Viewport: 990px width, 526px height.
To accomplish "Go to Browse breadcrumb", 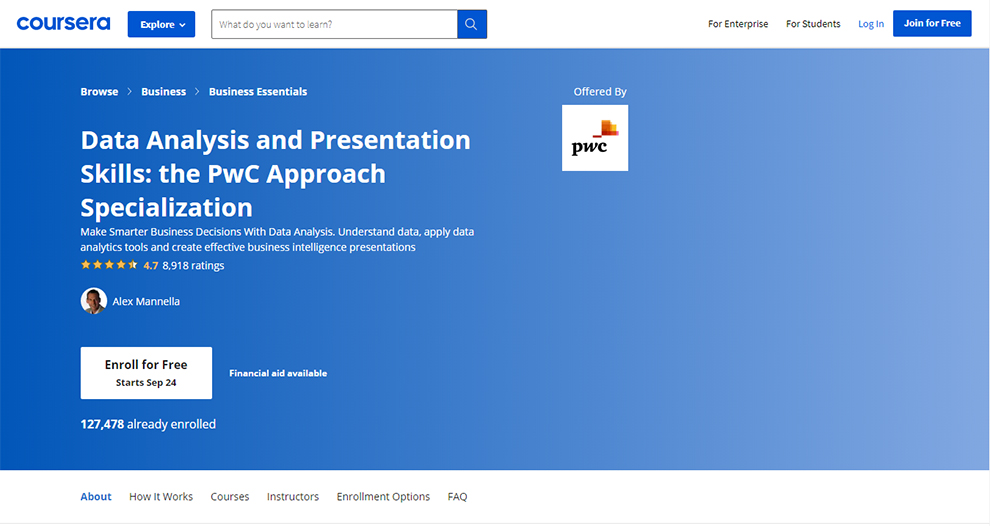I will click(x=99, y=92).
